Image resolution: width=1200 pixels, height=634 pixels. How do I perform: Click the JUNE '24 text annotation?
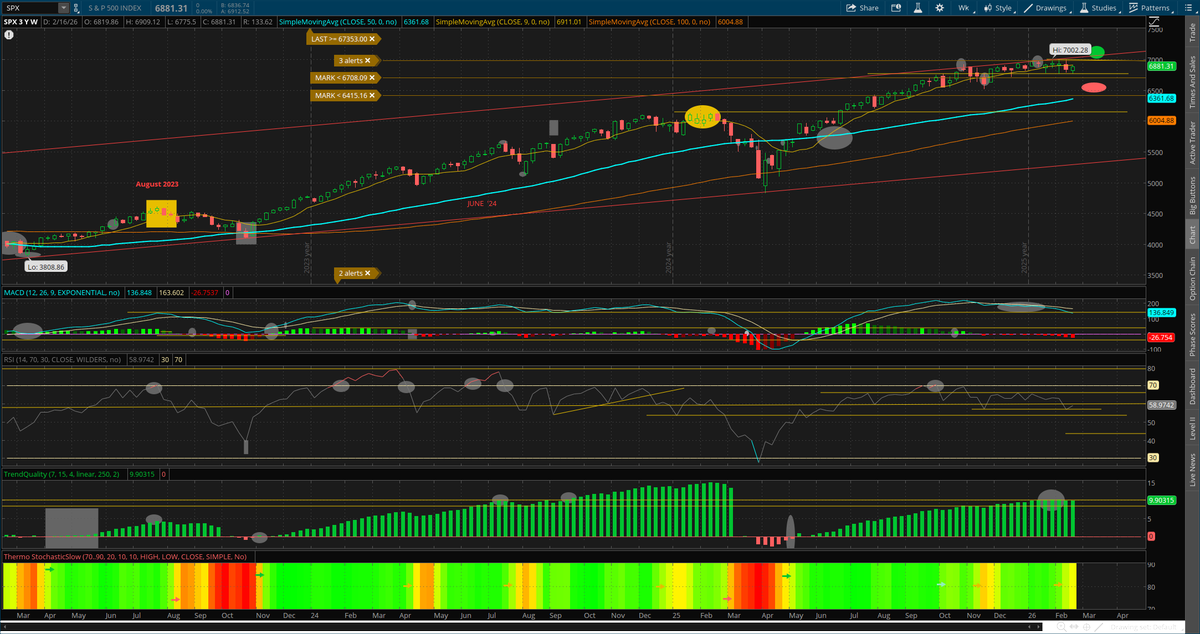click(484, 203)
